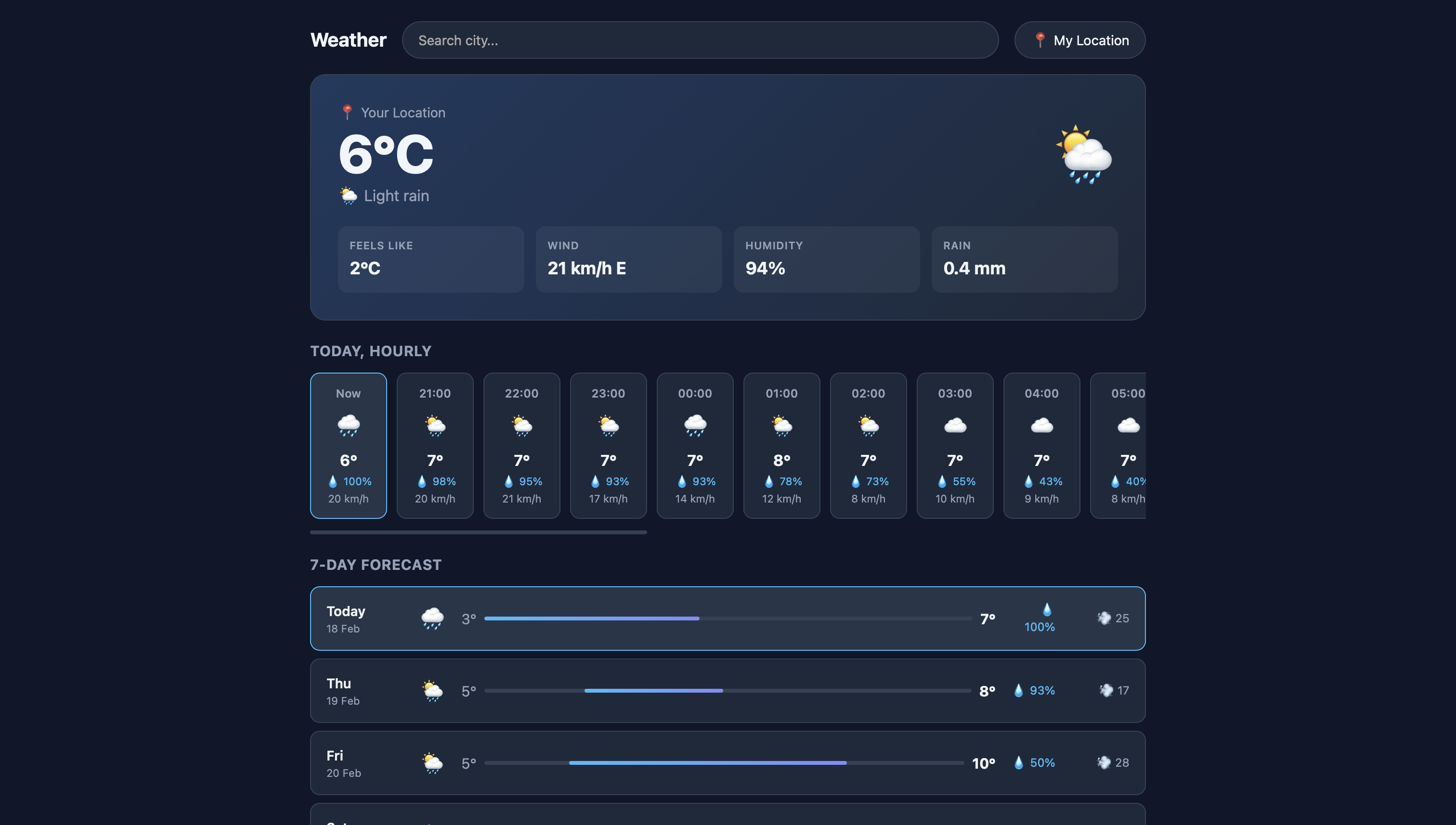Viewport: 1456px width, 825px height.
Task: Expand Today's 7-day forecast entry
Action: (727, 618)
